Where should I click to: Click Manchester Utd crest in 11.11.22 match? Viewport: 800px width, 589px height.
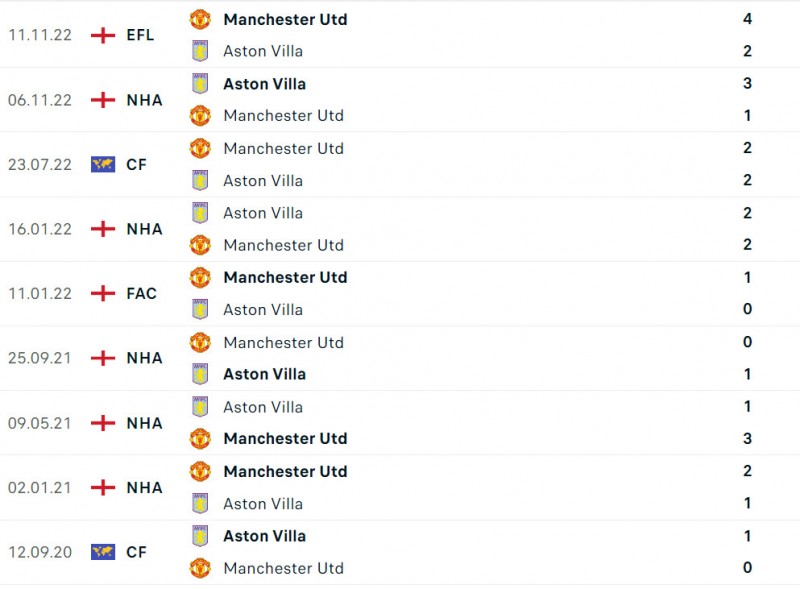pyautogui.click(x=200, y=19)
